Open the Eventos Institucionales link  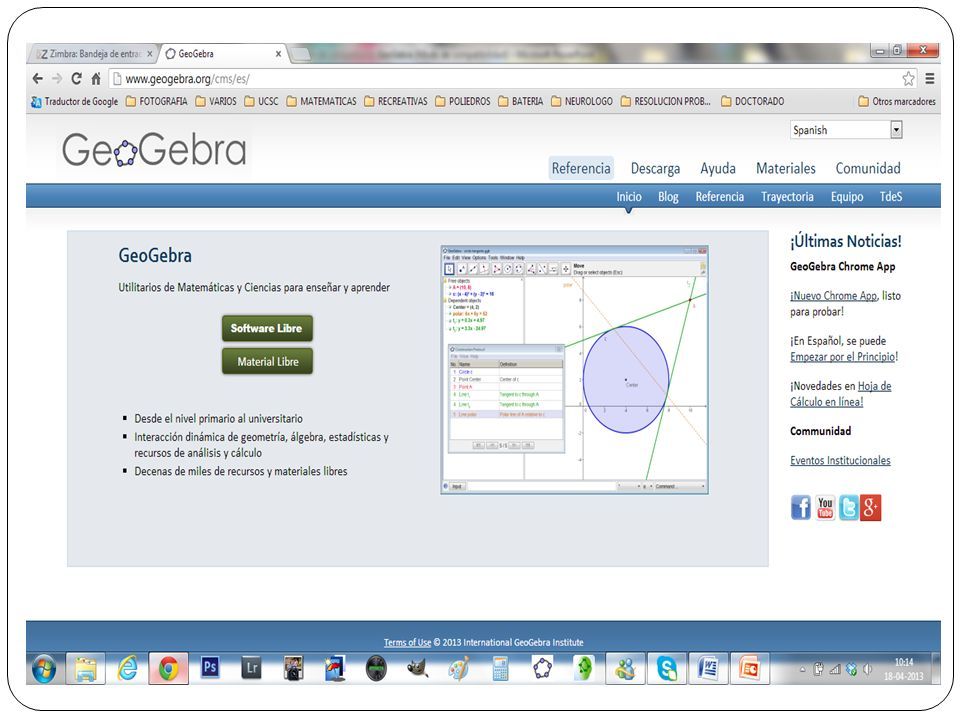click(840, 460)
